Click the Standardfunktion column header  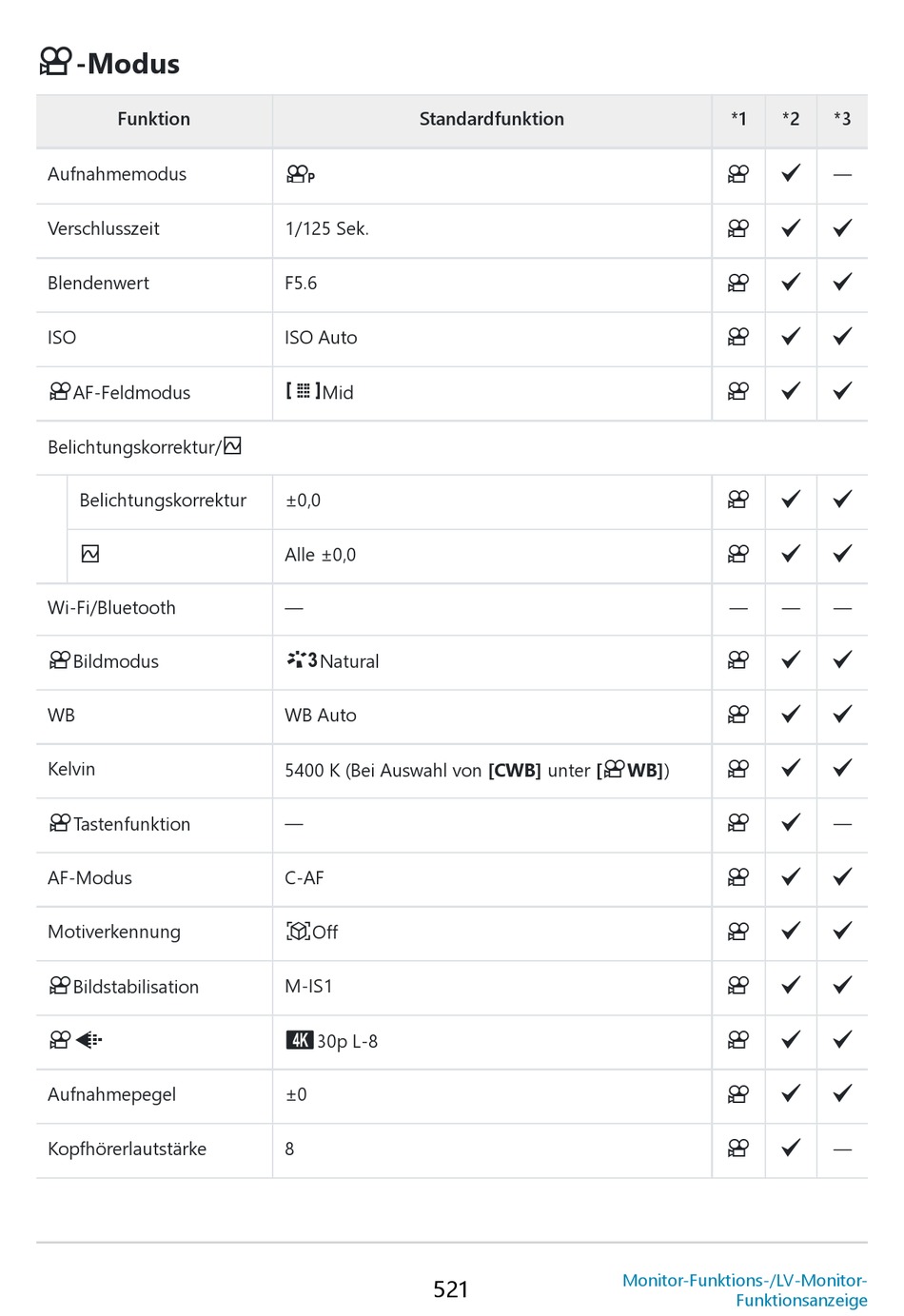[x=491, y=119]
